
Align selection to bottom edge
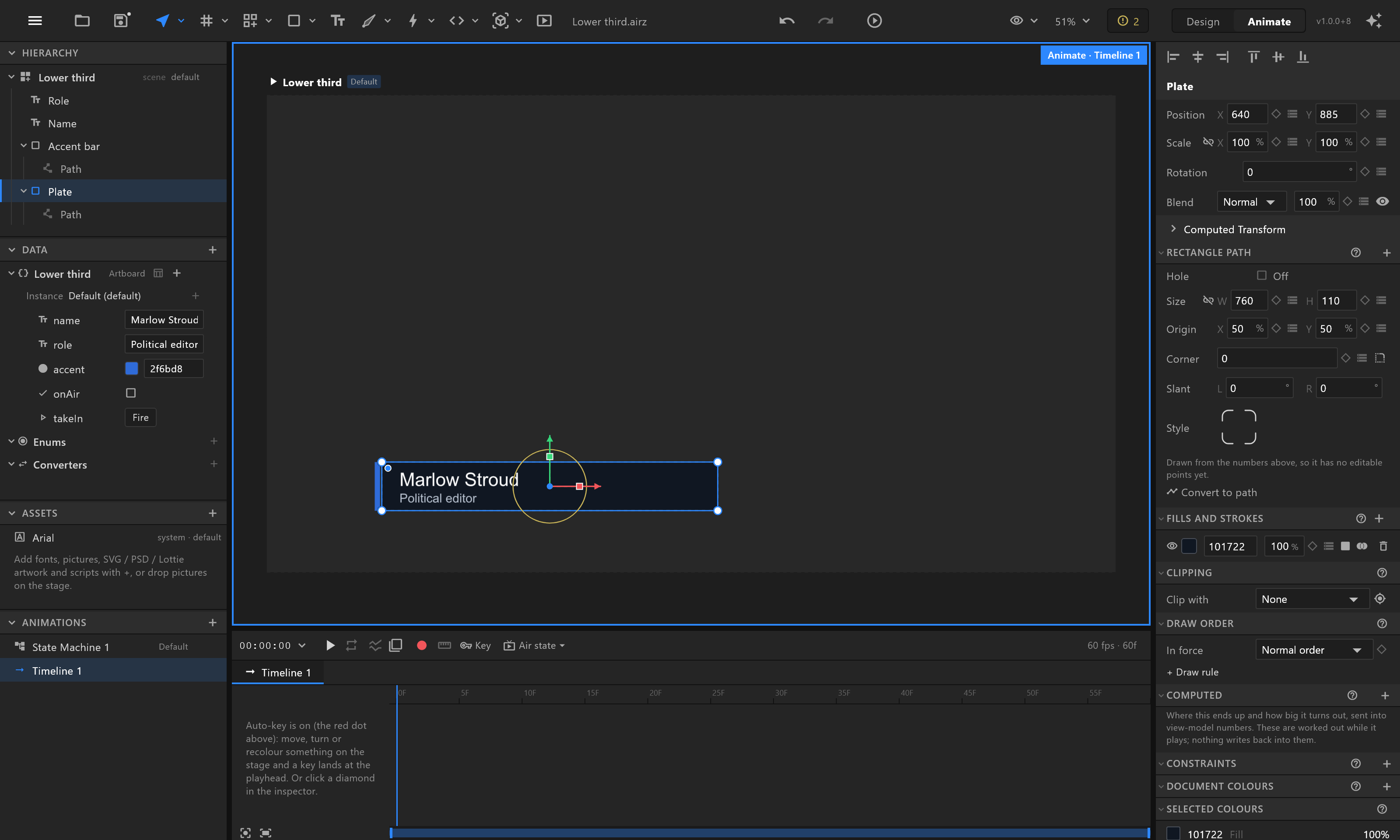(1303, 56)
